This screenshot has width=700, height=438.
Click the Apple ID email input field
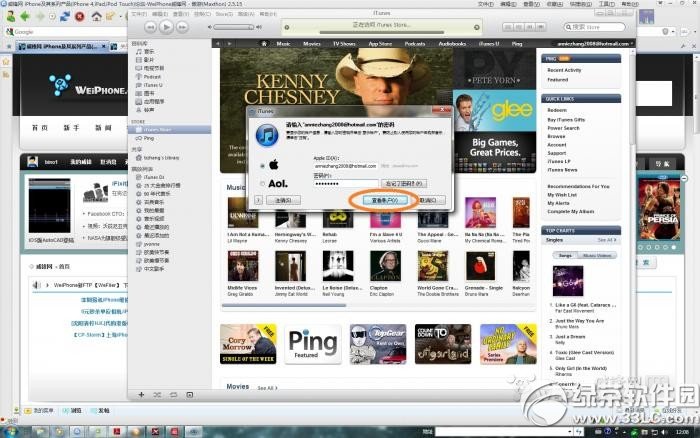tap(346, 166)
